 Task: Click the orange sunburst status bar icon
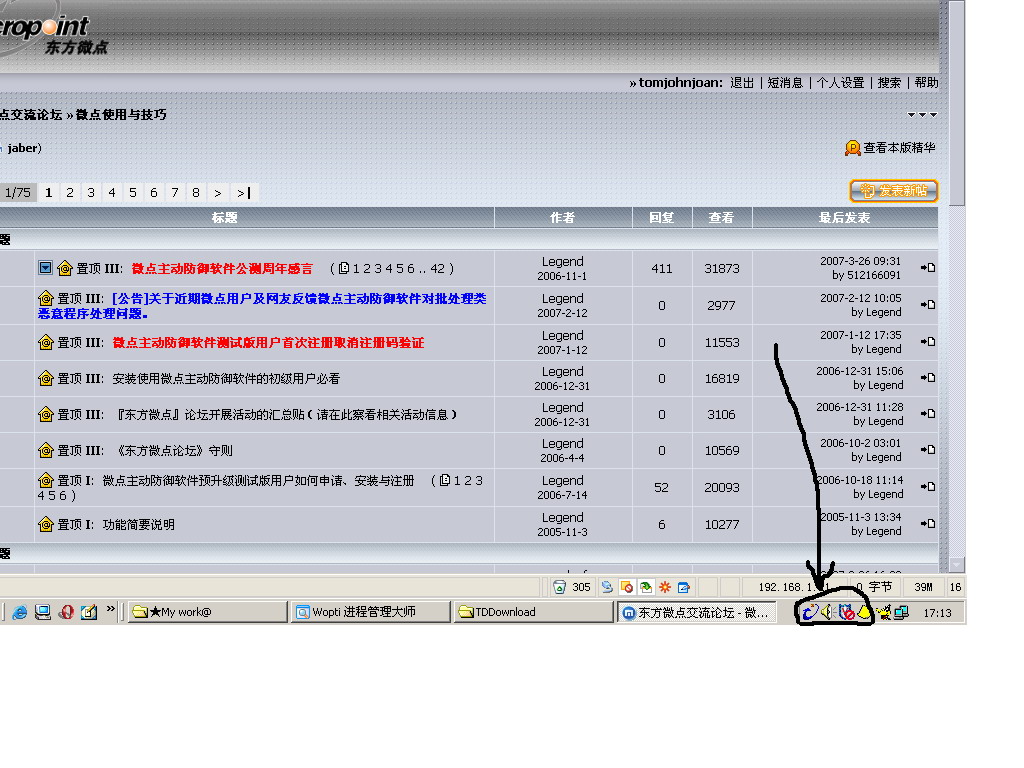665,587
